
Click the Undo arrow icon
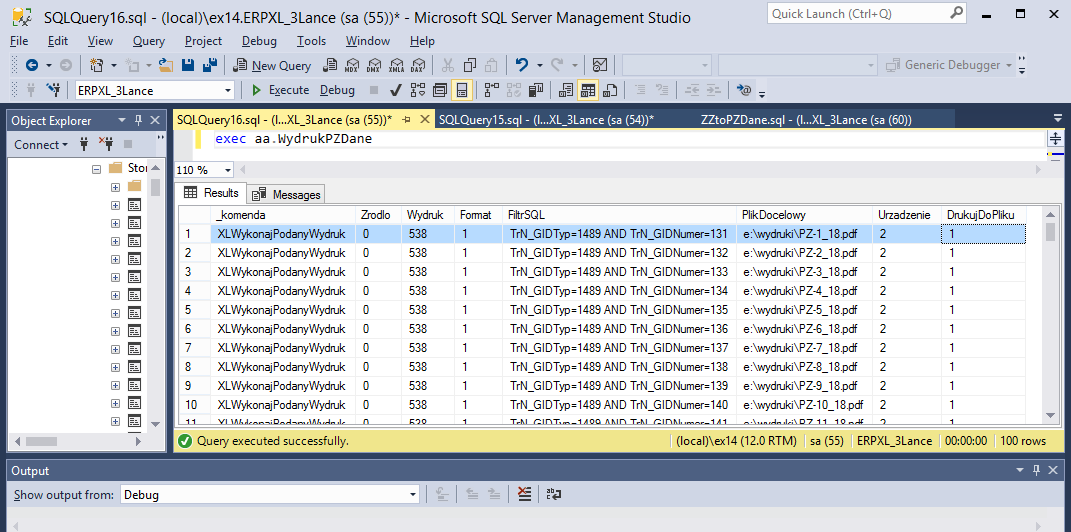click(521, 65)
